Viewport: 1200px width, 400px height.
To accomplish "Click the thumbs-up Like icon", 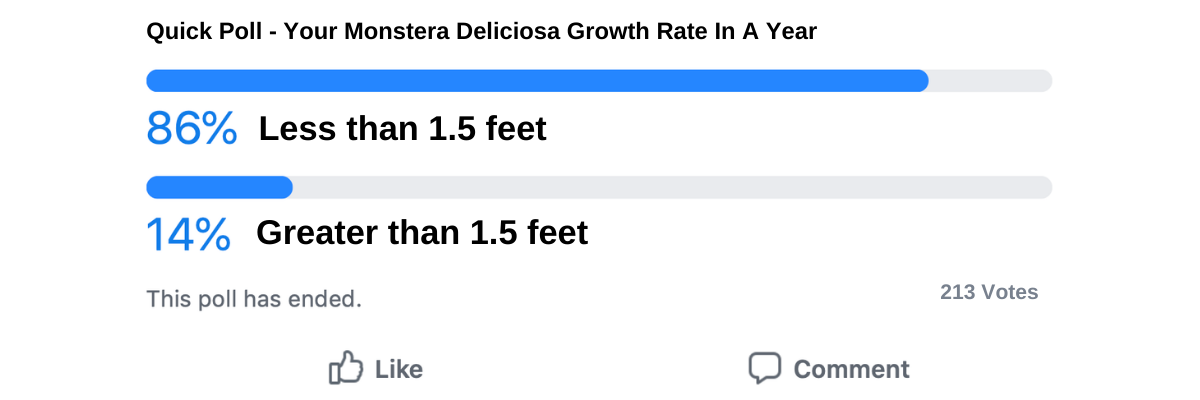I will (x=345, y=368).
